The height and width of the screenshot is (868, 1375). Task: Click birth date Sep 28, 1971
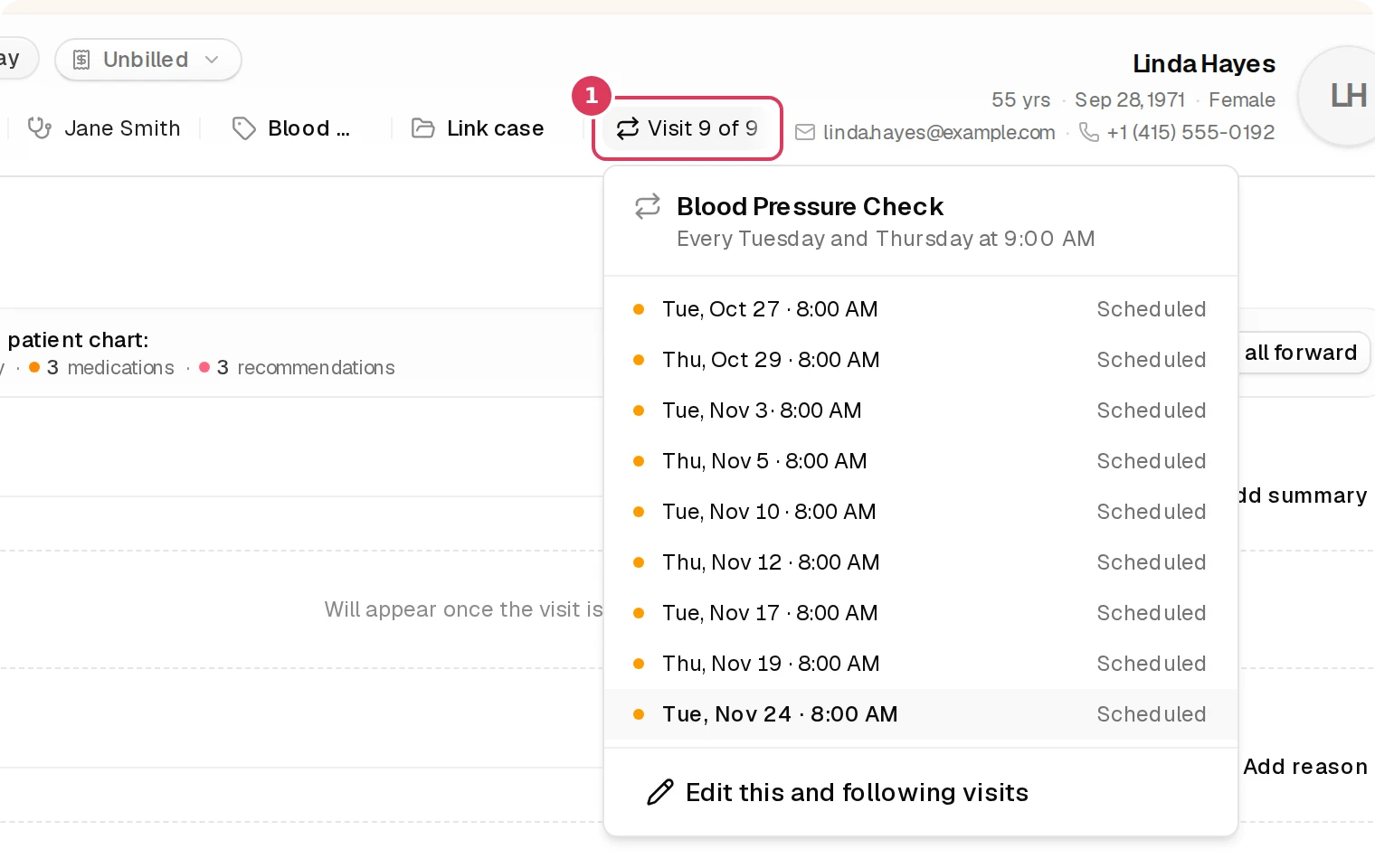click(1130, 99)
